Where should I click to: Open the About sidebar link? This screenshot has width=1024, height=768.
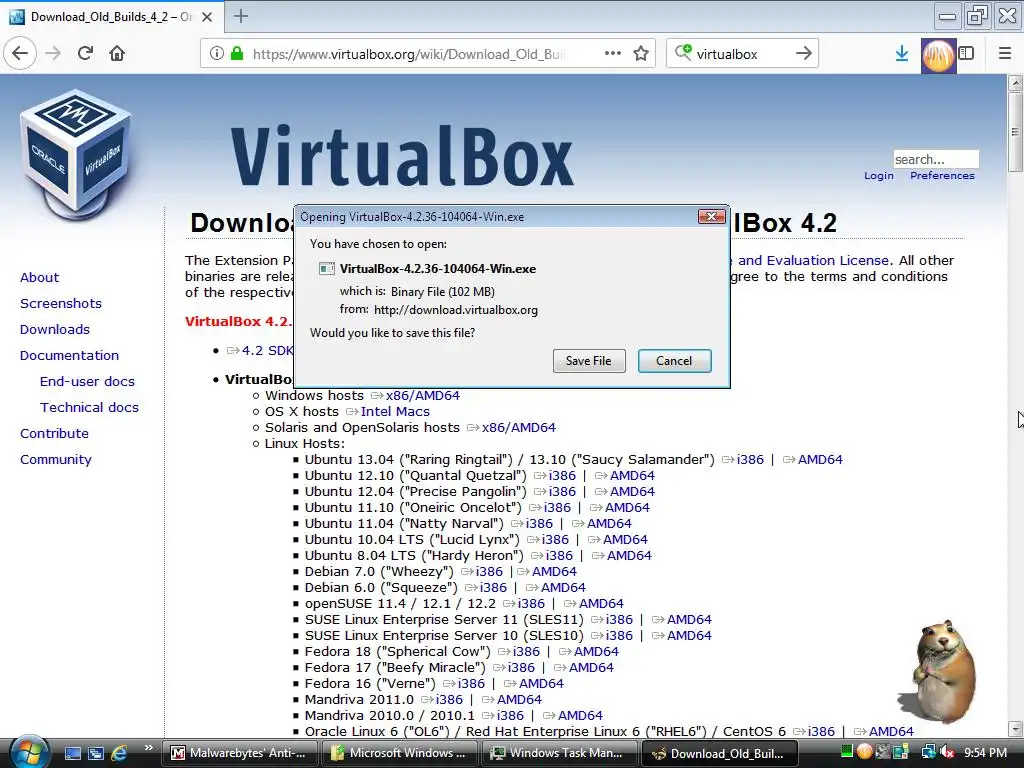[x=39, y=278]
